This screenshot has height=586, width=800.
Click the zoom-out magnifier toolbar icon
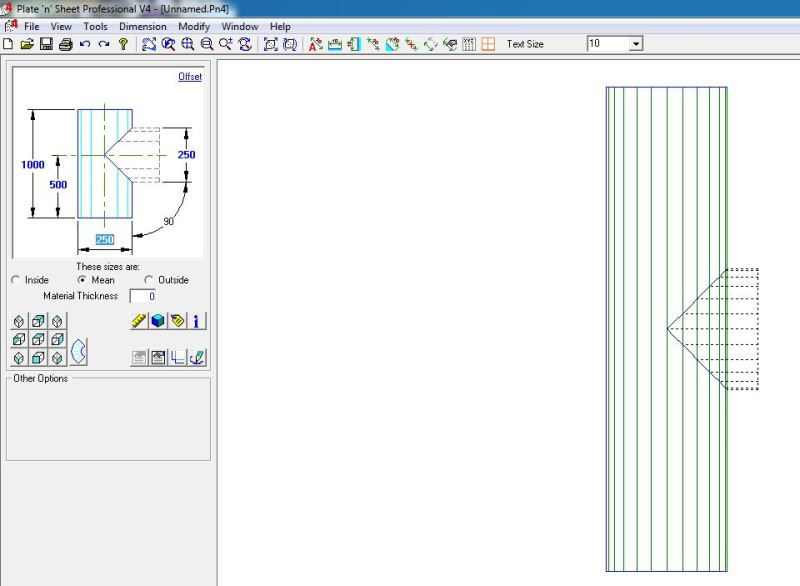tap(207, 44)
